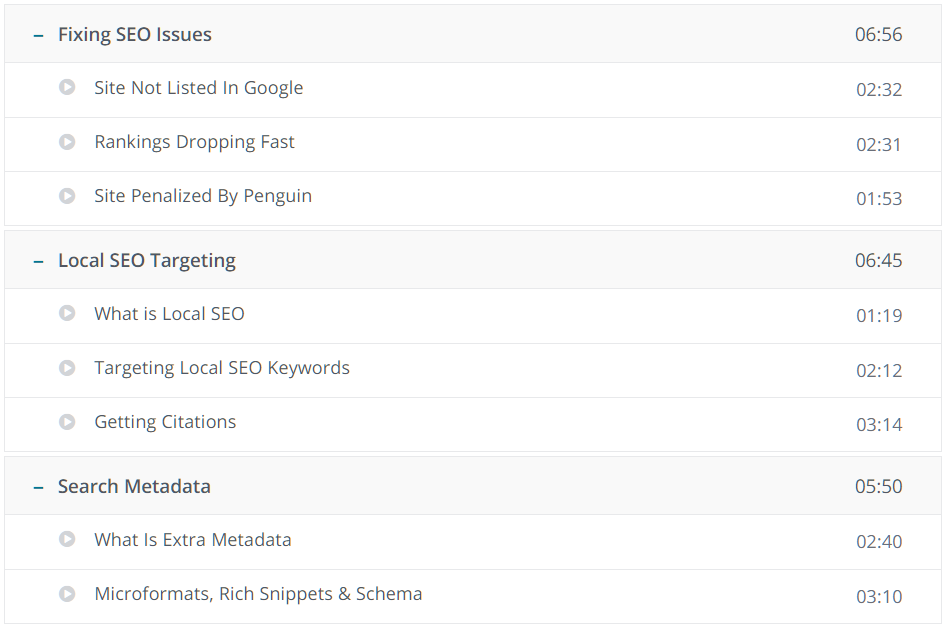This screenshot has height=628, width=945.
Task: Open the Site Not Listed In Google lesson
Action: click(198, 88)
